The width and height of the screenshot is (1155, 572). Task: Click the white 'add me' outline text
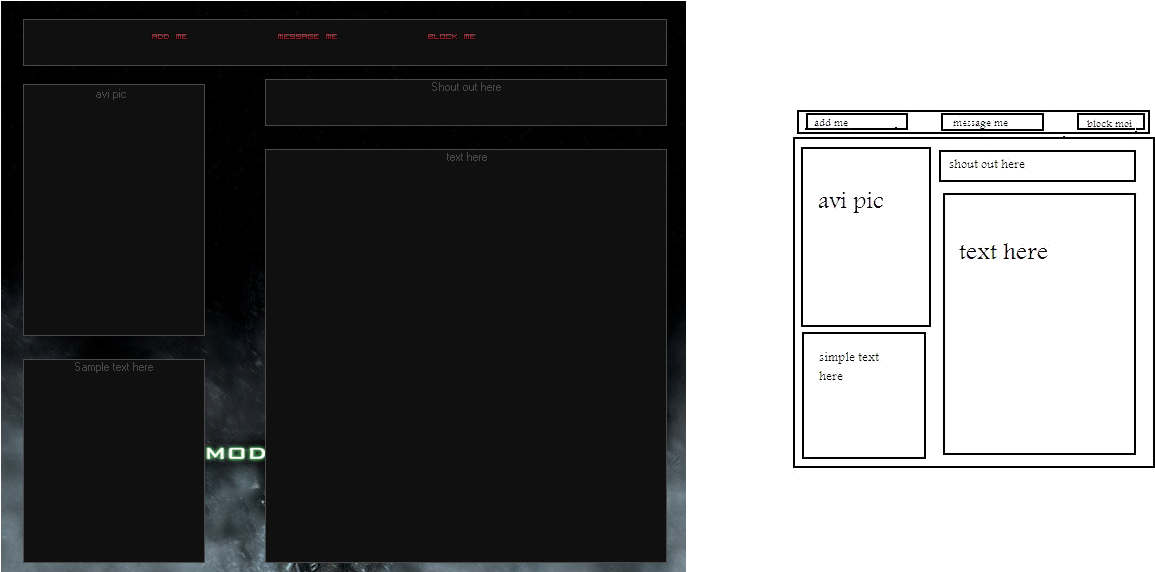[x=830, y=123]
